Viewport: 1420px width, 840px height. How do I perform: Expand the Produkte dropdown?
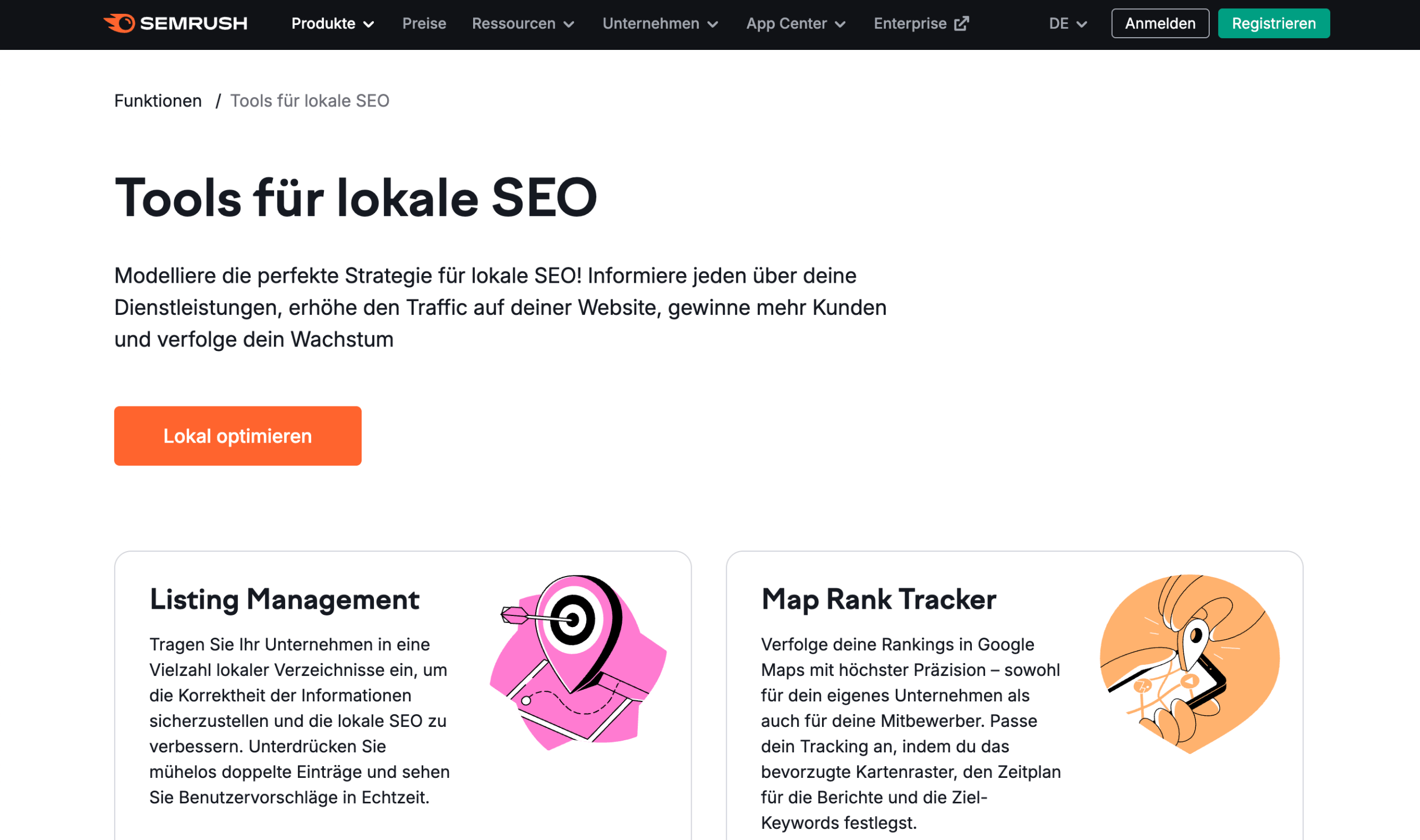[x=332, y=23]
